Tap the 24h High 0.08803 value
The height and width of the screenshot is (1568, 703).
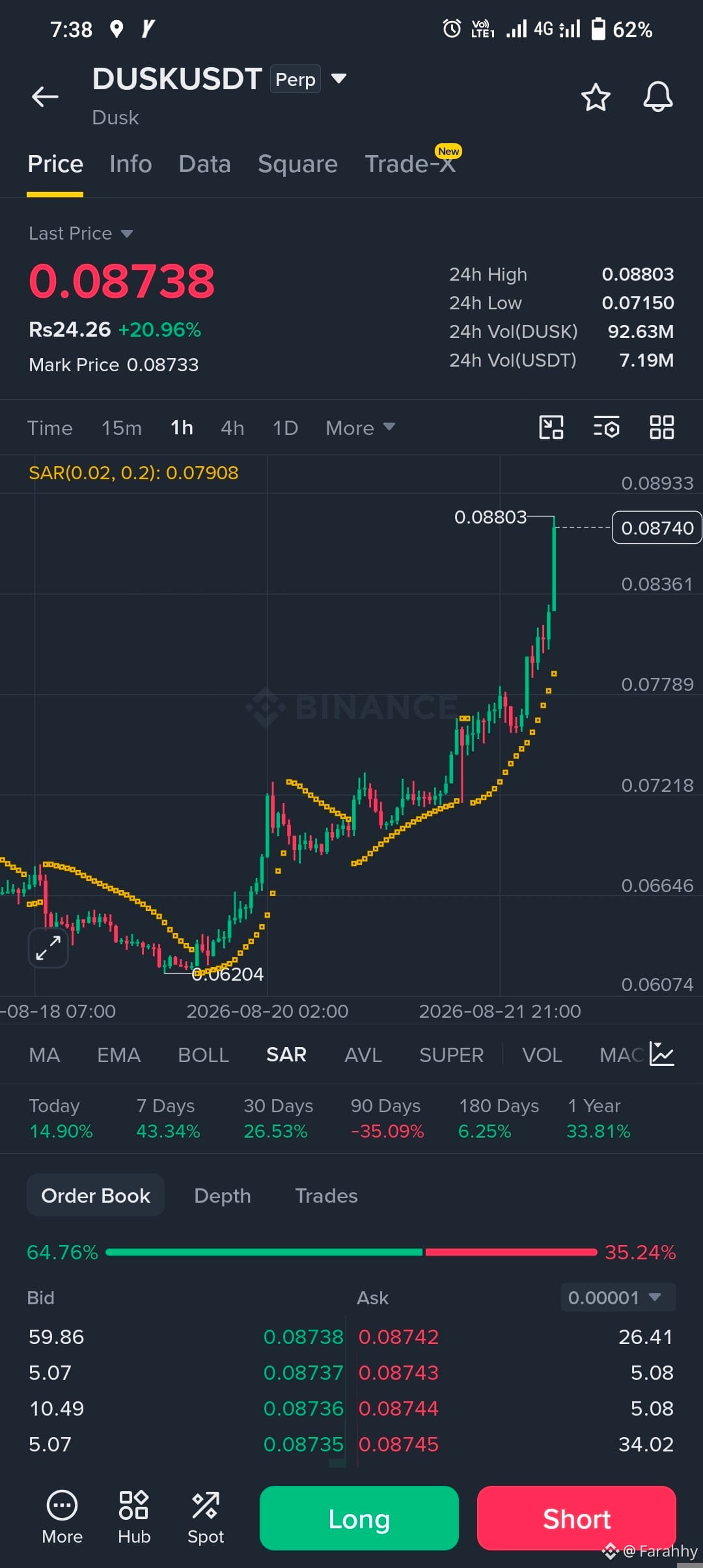point(638,274)
